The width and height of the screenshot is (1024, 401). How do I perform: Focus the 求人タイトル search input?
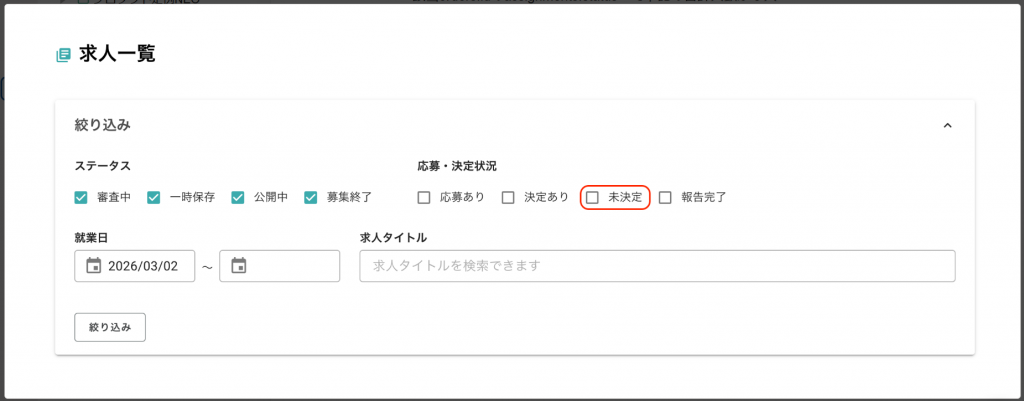[656, 266]
